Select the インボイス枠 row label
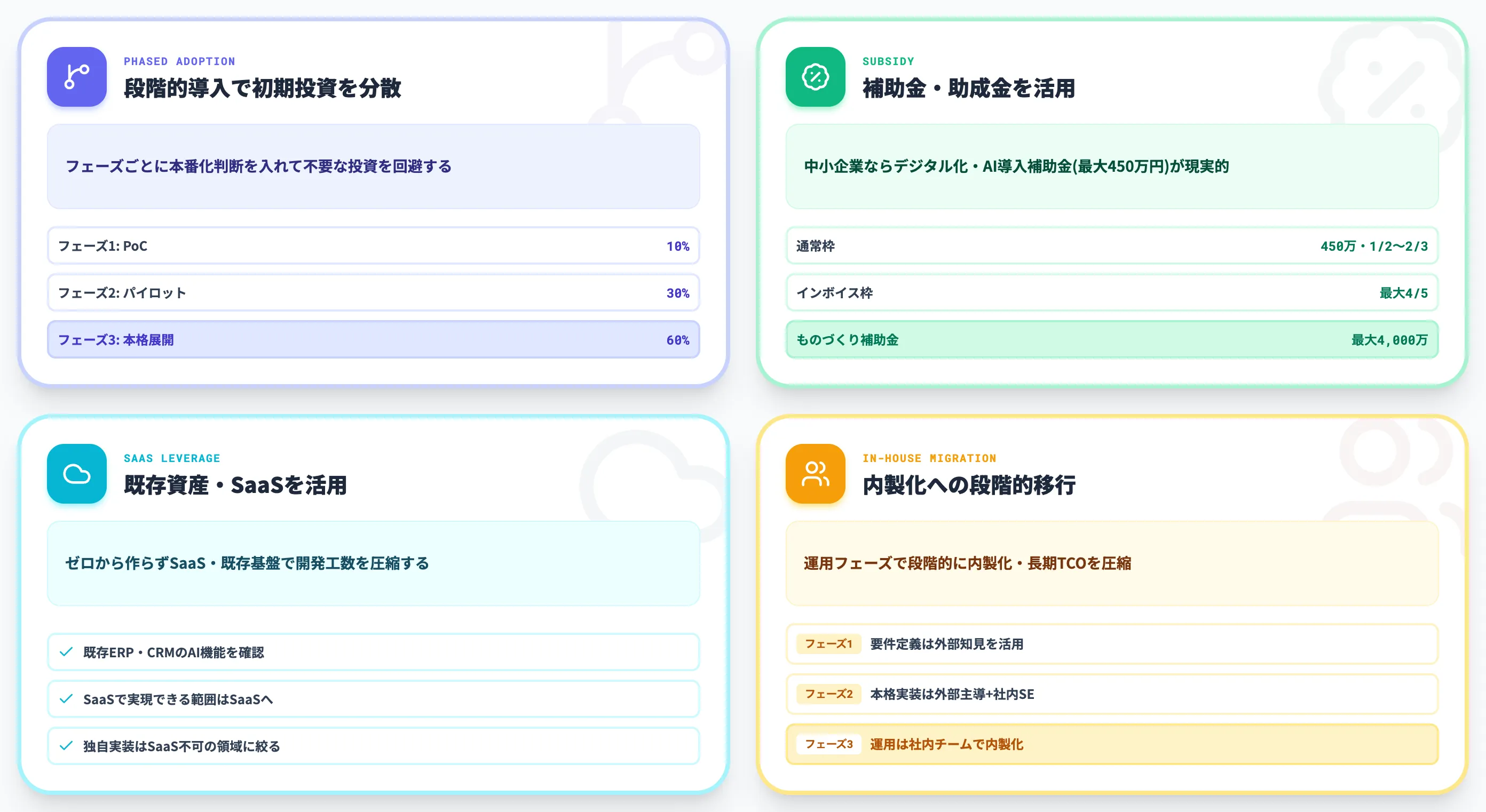This screenshot has height=812, width=1486. (x=834, y=293)
